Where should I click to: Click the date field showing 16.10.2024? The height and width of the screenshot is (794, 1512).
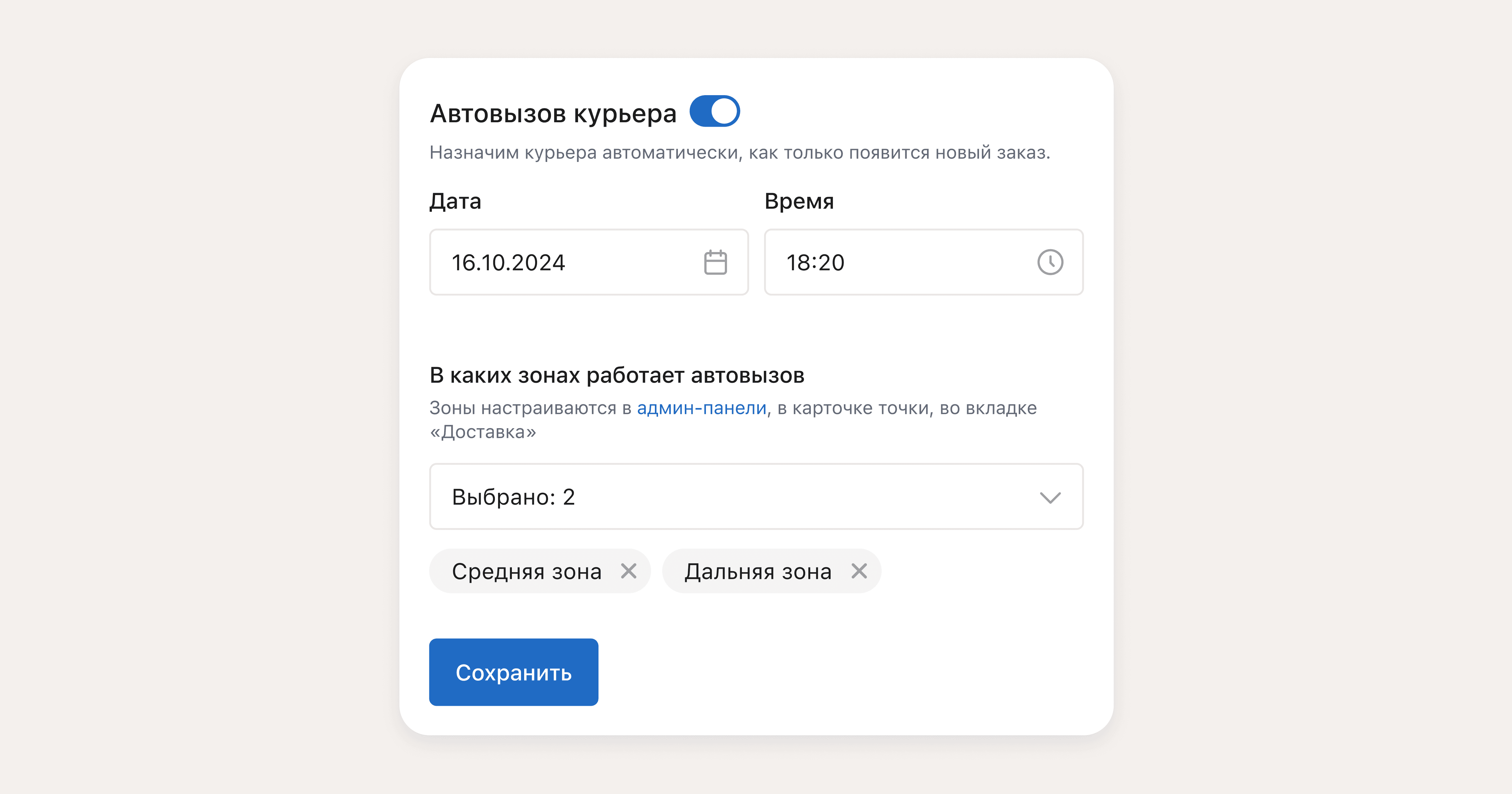click(x=564, y=262)
